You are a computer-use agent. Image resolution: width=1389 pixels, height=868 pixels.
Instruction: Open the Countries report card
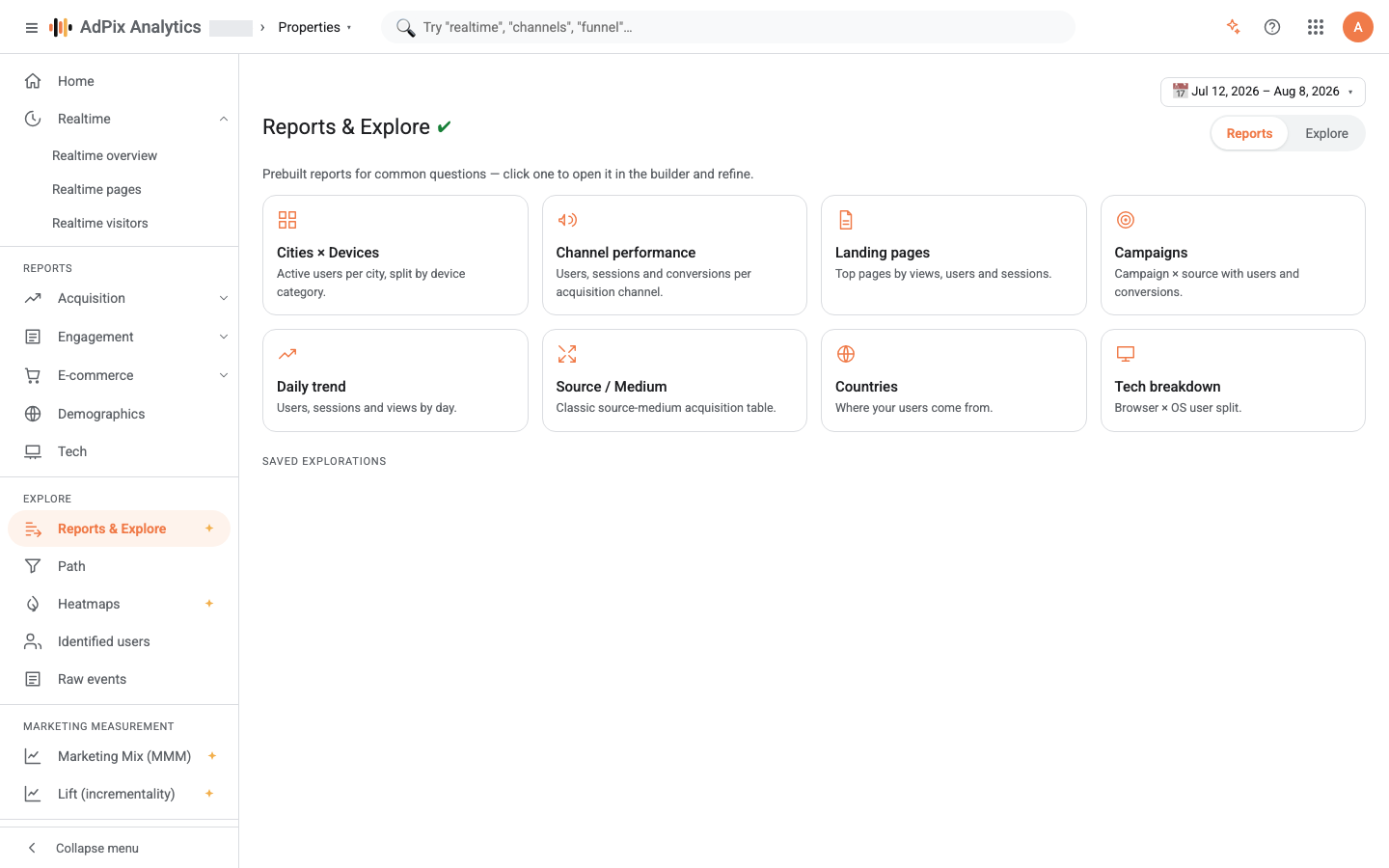click(x=954, y=380)
